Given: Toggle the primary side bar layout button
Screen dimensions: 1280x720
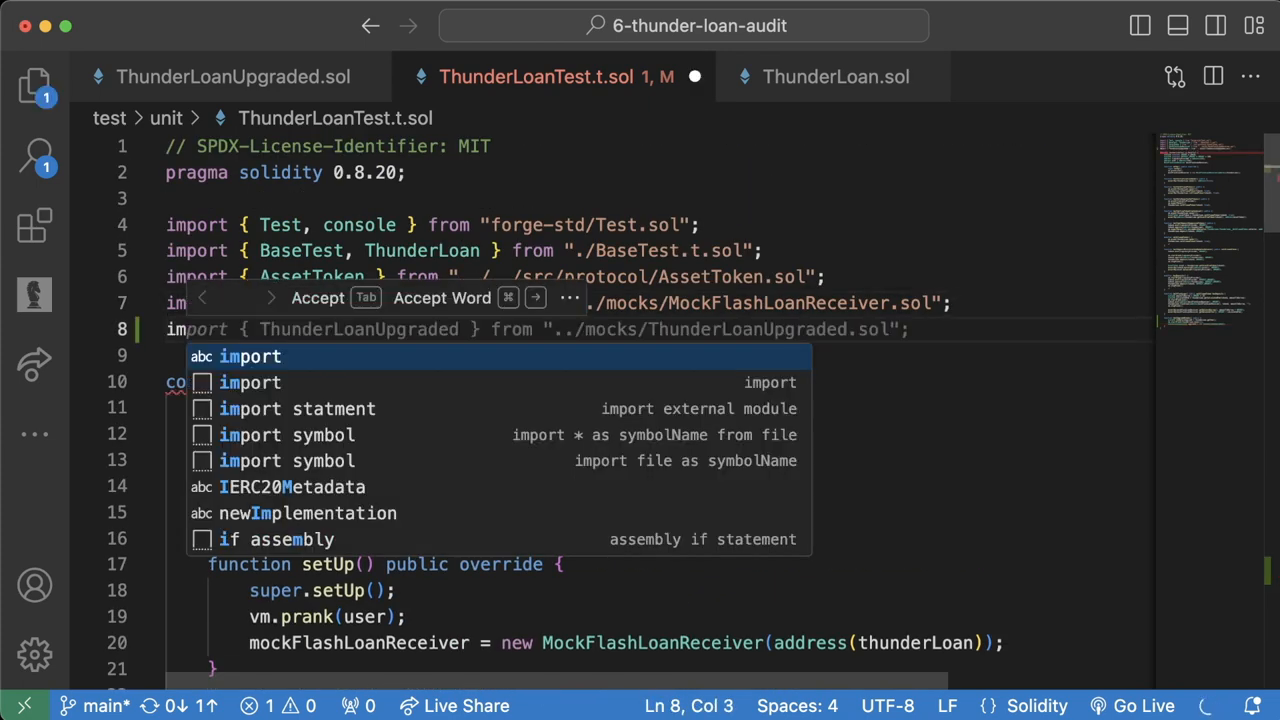Looking at the screenshot, I should (x=1140, y=26).
